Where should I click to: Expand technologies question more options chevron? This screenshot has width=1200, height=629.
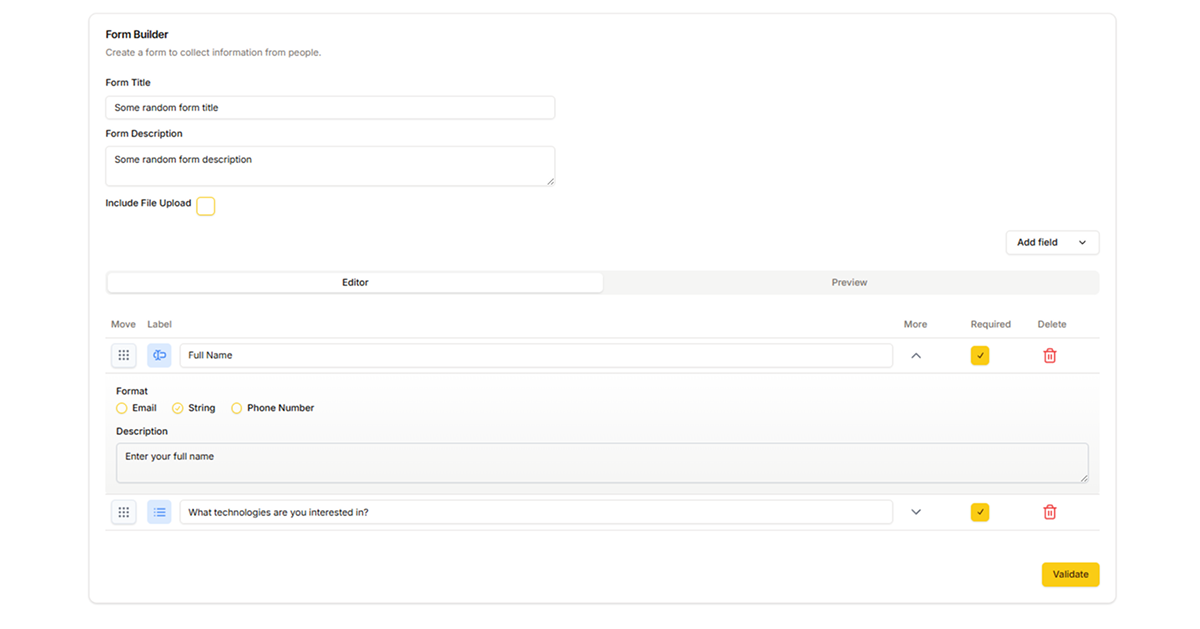[915, 512]
